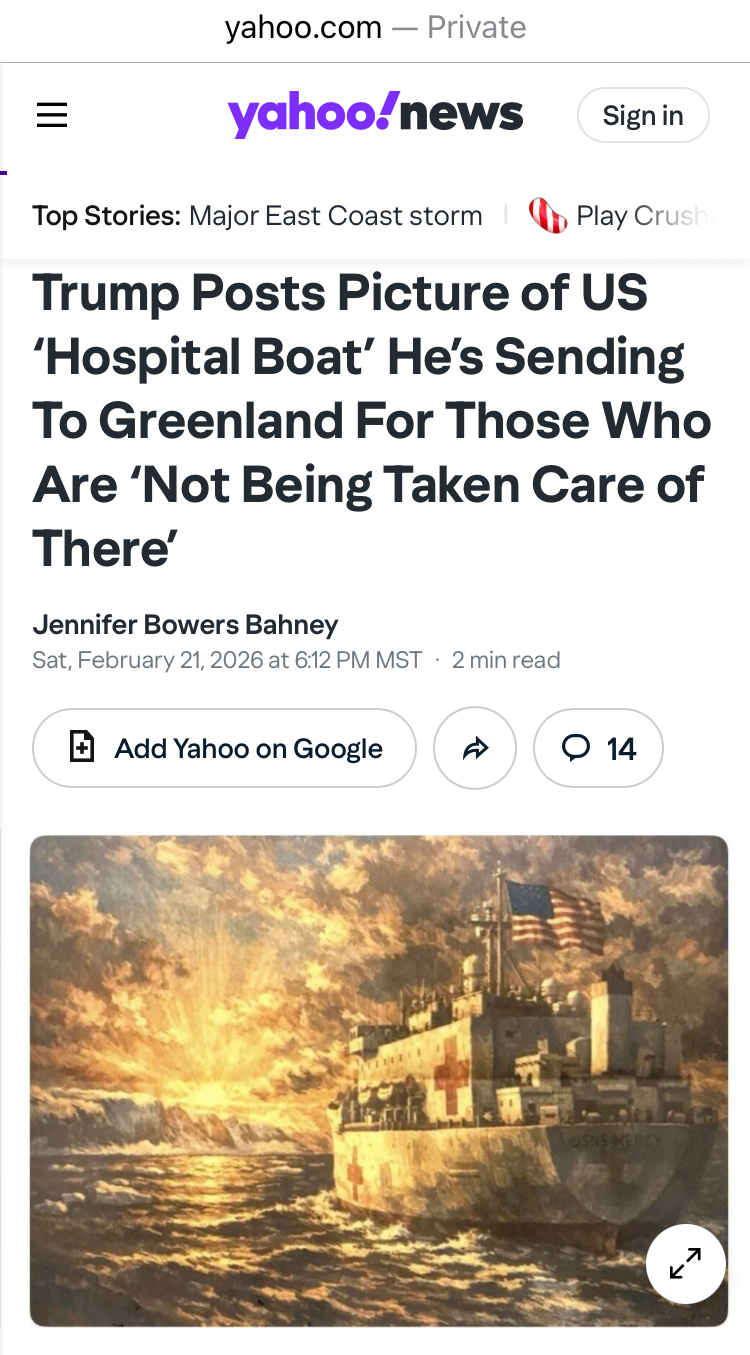The image size is (750, 1355).
Task: Select the Top Stories label
Action: pos(107,215)
